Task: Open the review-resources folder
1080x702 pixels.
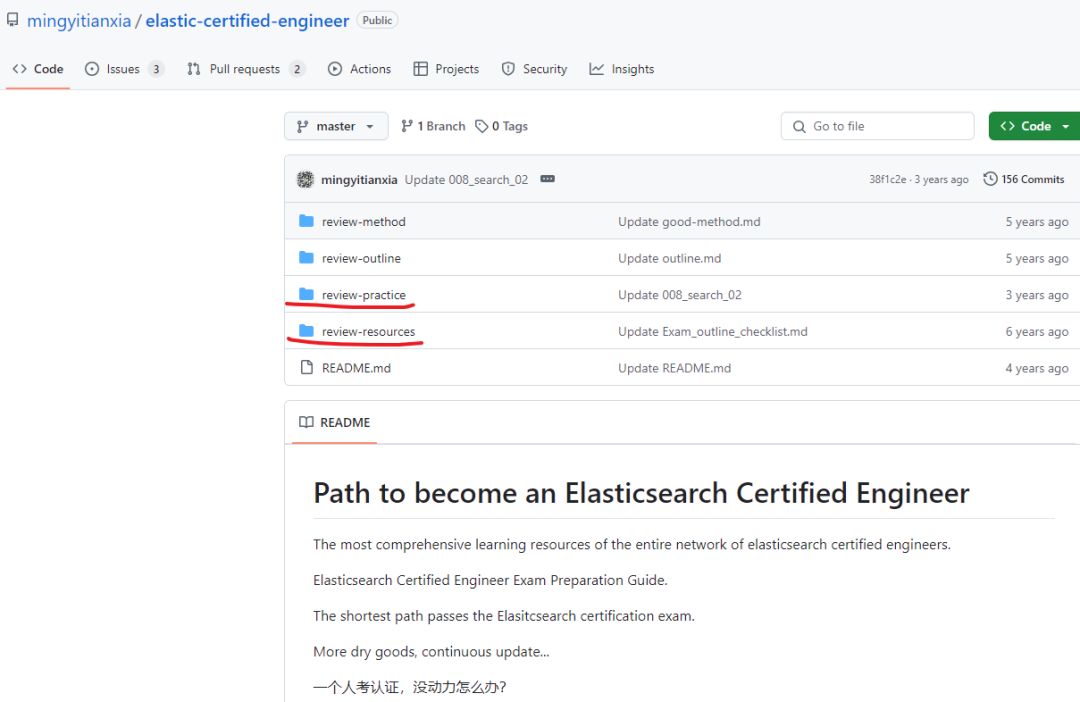Action: click(x=368, y=331)
